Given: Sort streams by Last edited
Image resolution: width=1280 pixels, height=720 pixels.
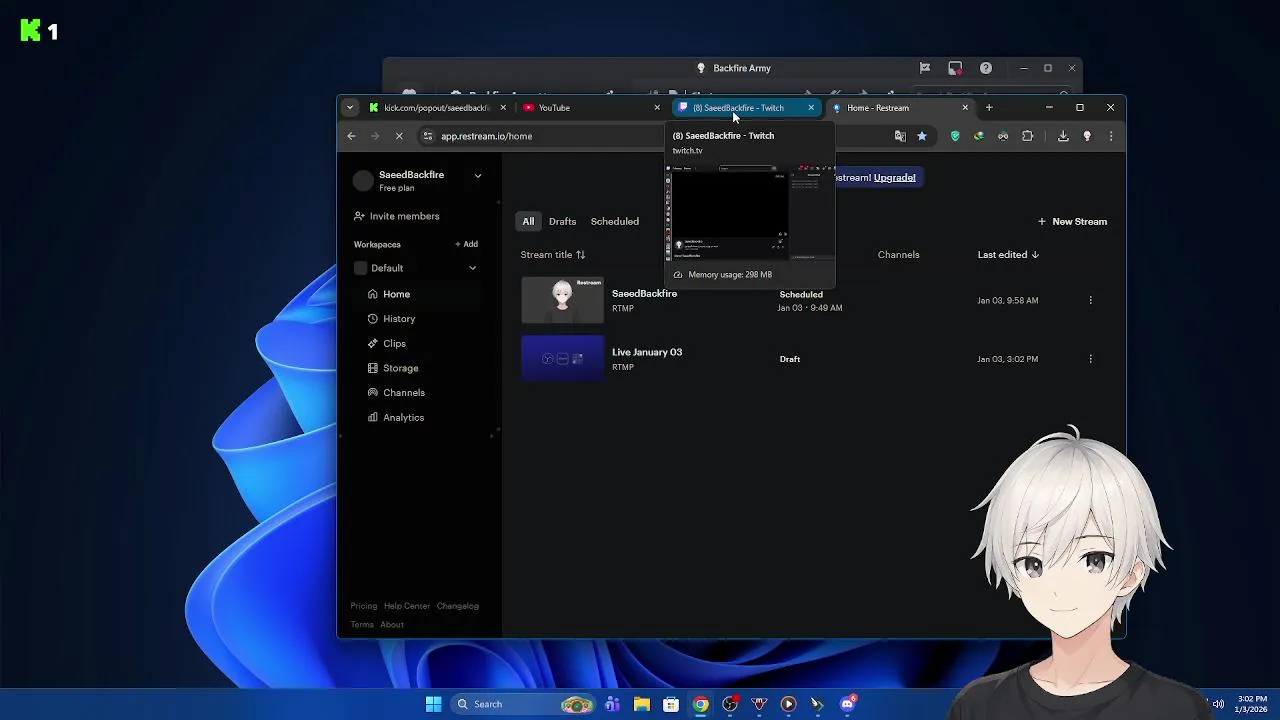Looking at the screenshot, I should pyautogui.click(x=1008, y=255).
